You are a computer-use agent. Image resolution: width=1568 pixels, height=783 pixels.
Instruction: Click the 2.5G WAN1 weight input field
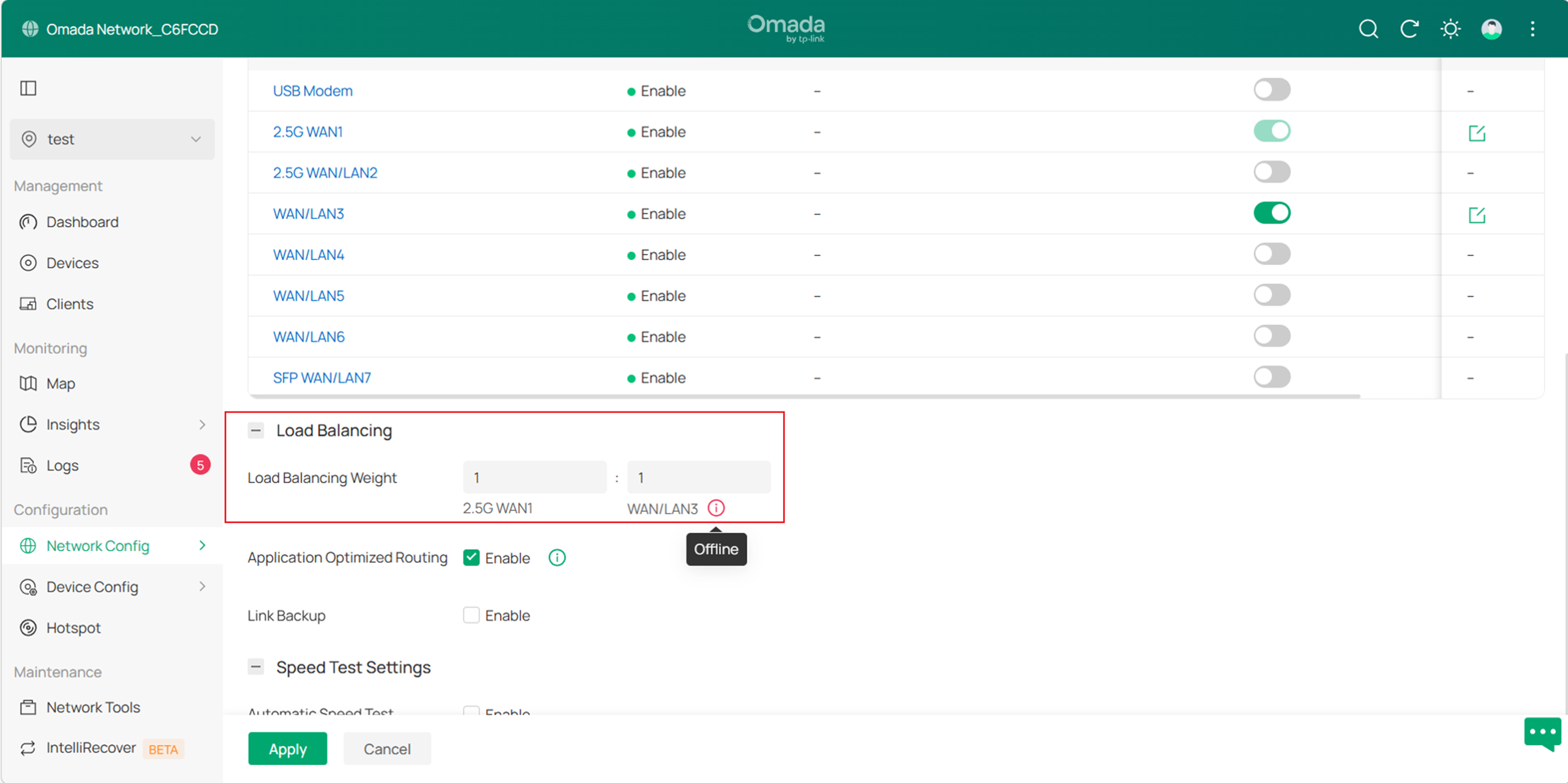pos(534,478)
